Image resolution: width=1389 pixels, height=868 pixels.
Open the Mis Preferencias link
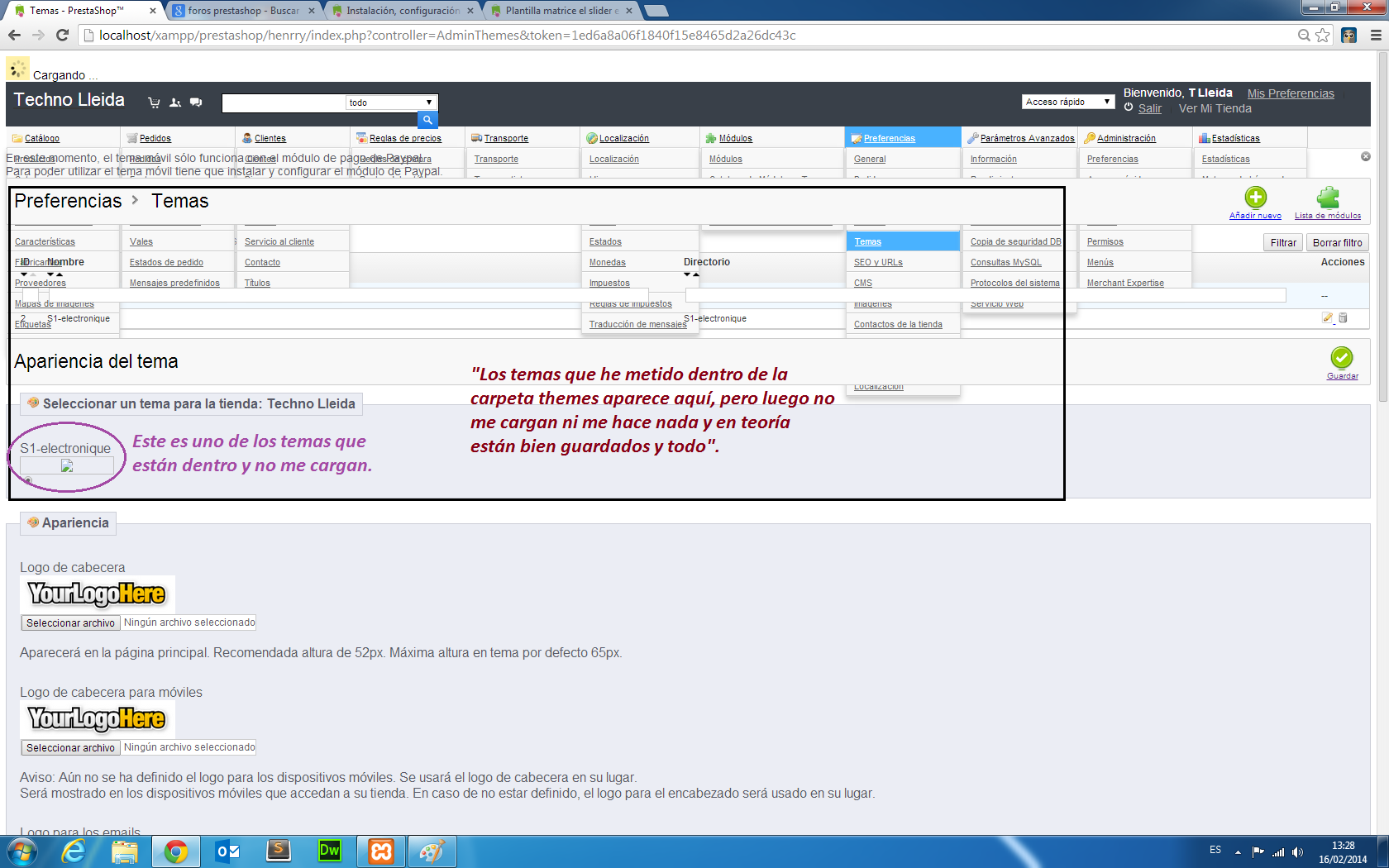coord(1291,93)
